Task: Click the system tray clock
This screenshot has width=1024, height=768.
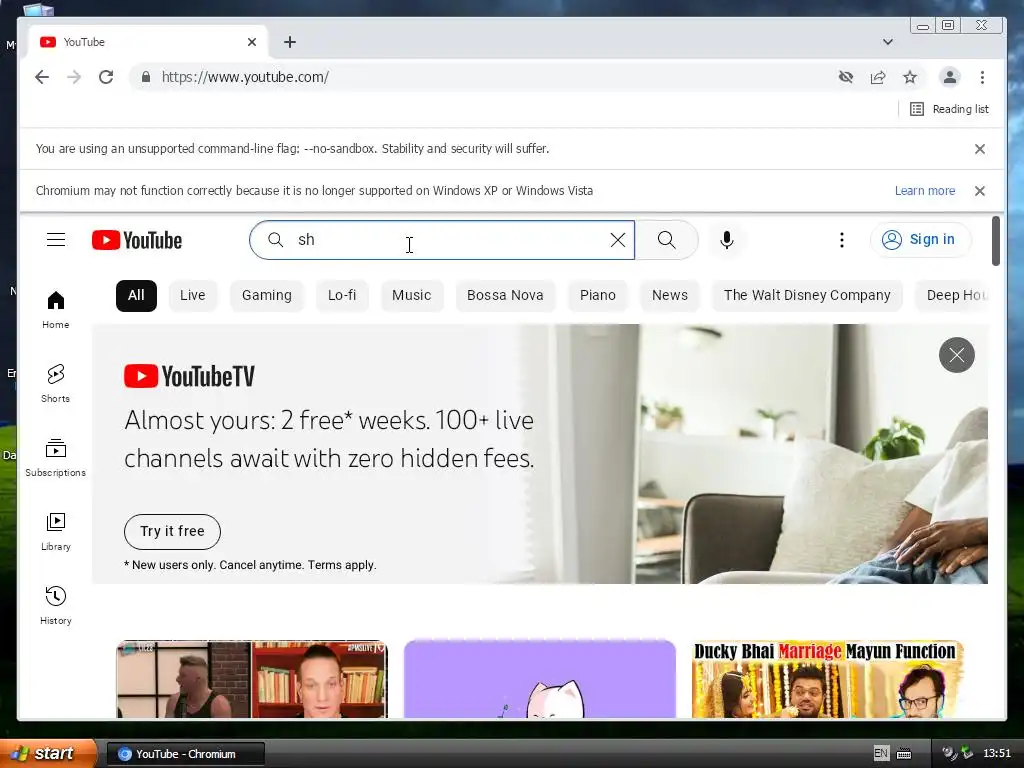Action: click(x=997, y=754)
